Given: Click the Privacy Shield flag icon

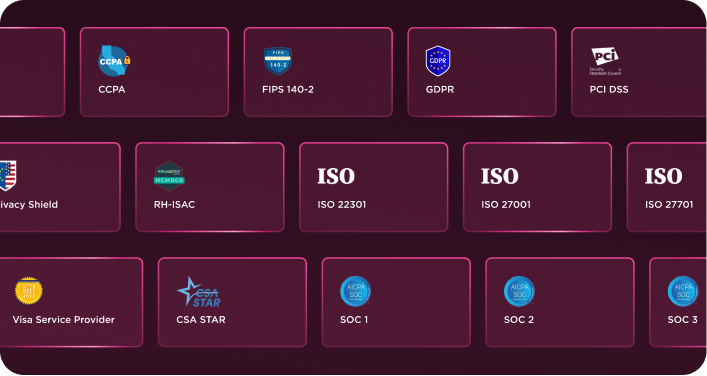Looking at the screenshot, I should click(8, 176).
